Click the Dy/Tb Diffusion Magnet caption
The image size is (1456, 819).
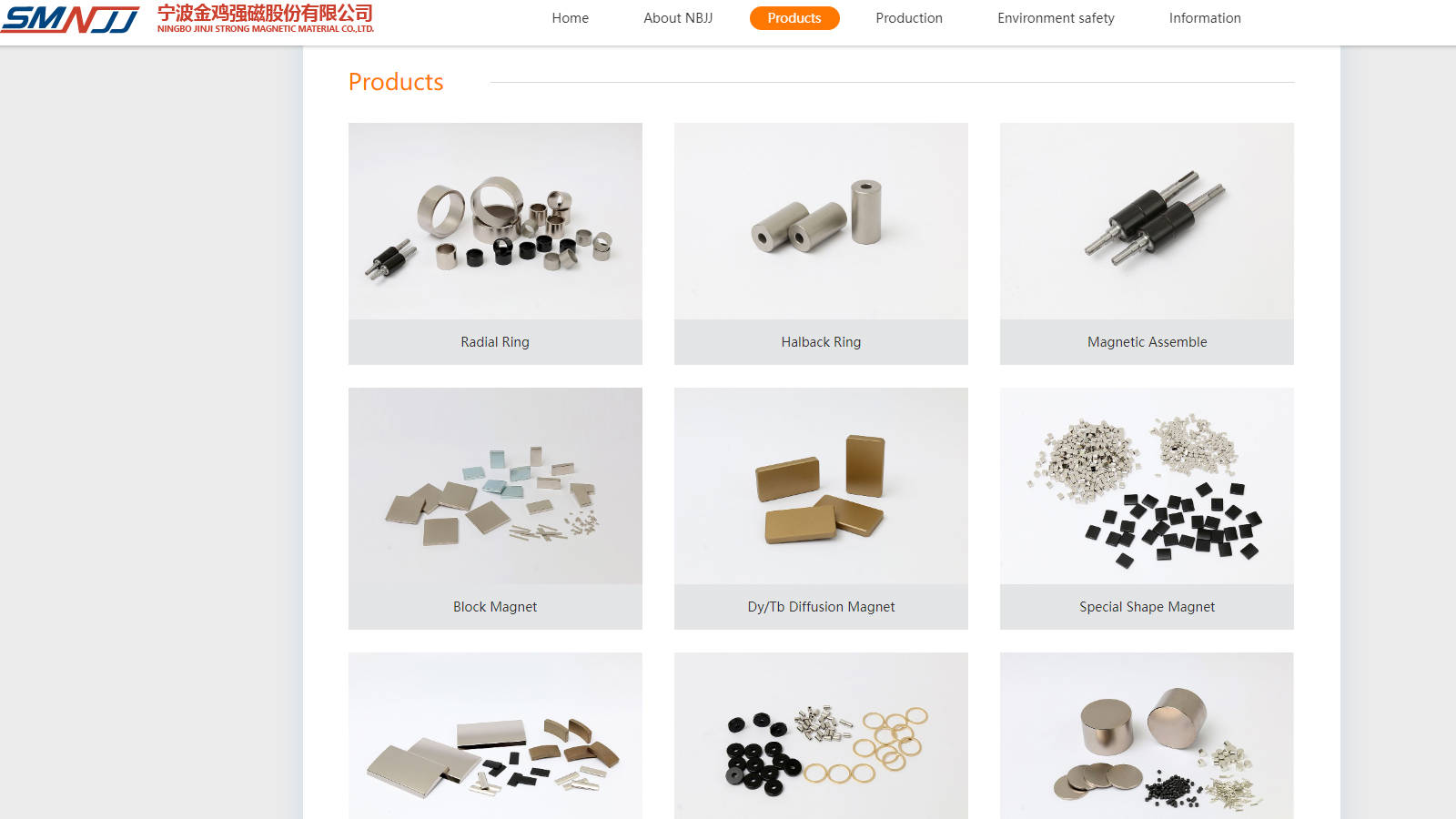(x=821, y=607)
